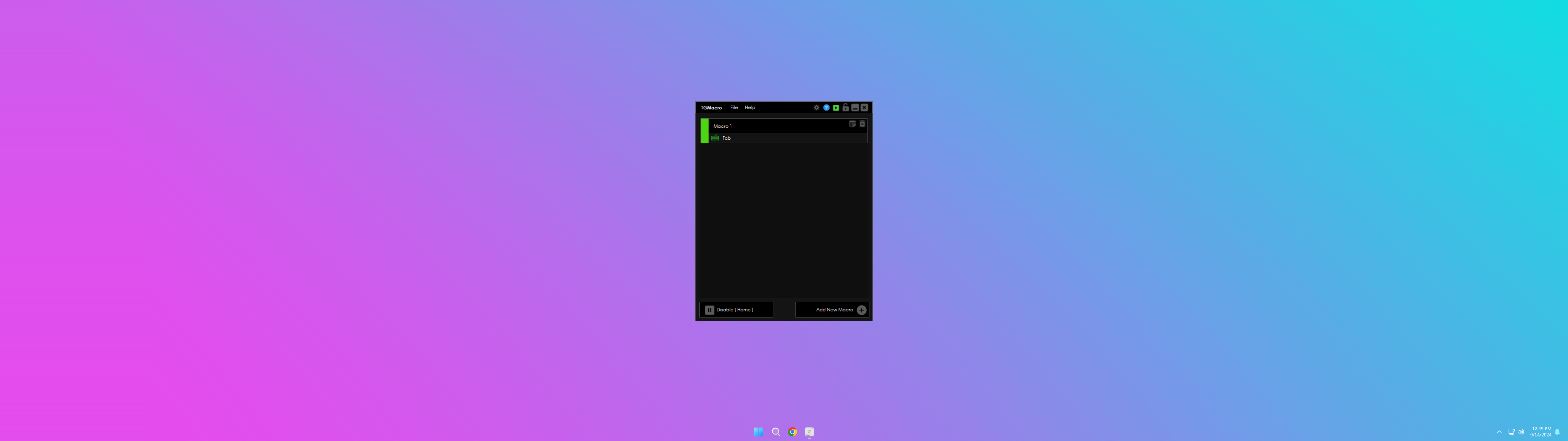Open the Windows Start menu
This screenshot has height=441, width=1568.
pyautogui.click(x=759, y=432)
